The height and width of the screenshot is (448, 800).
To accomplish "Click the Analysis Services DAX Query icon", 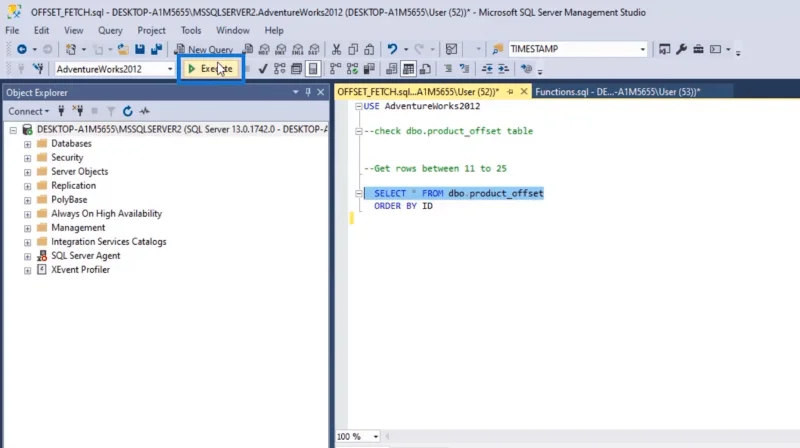I will pos(314,49).
